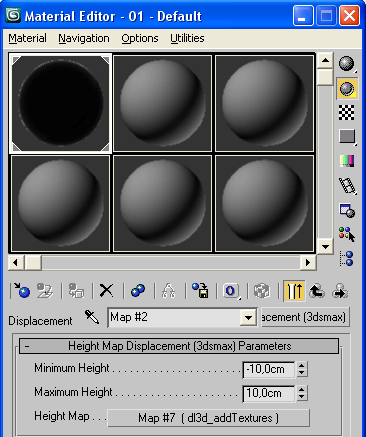Viewport: 366px width, 437px height.
Task: Click Assign Material to Selection icon
Action: pyautogui.click(x=76, y=291)
